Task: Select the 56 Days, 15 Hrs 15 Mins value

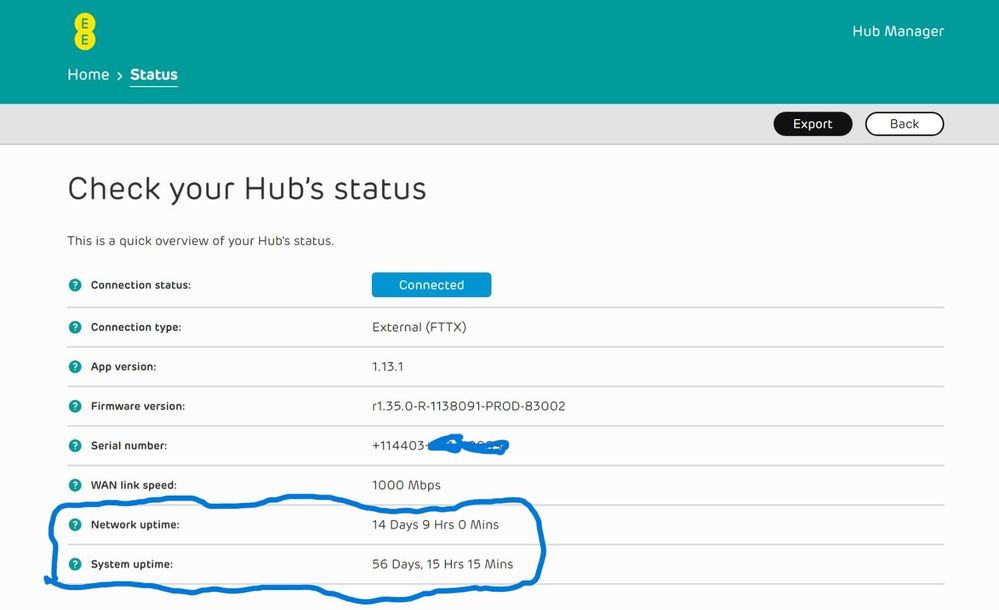Action: coord(442,564)
